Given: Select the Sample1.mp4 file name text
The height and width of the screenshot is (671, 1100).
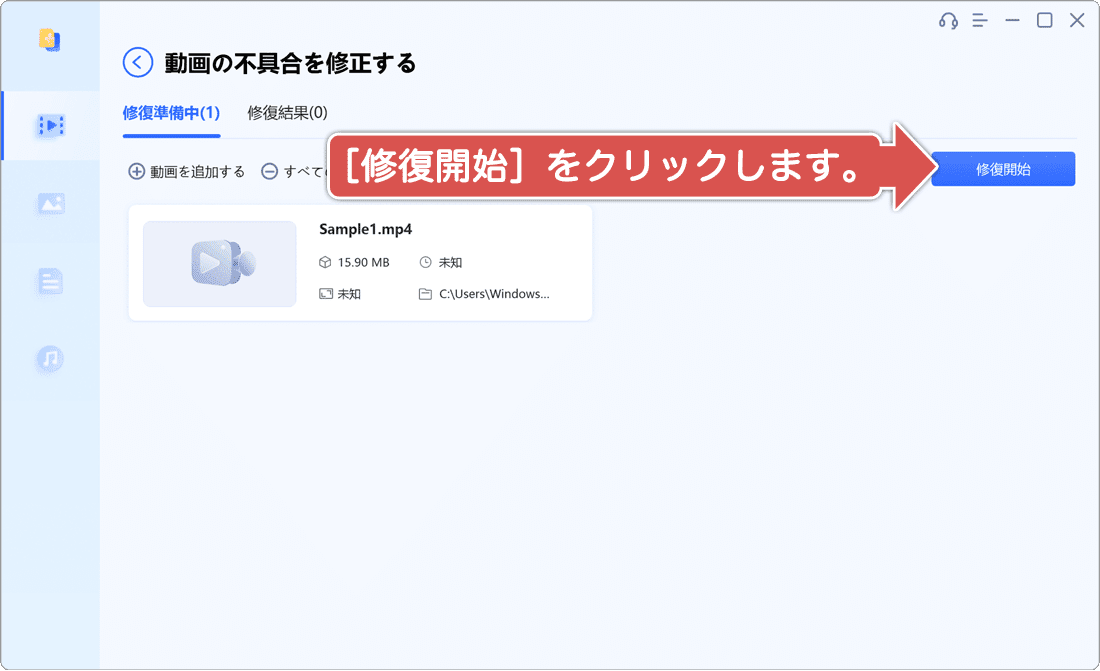Looking at the screenshot, I should tap(365, 229).
